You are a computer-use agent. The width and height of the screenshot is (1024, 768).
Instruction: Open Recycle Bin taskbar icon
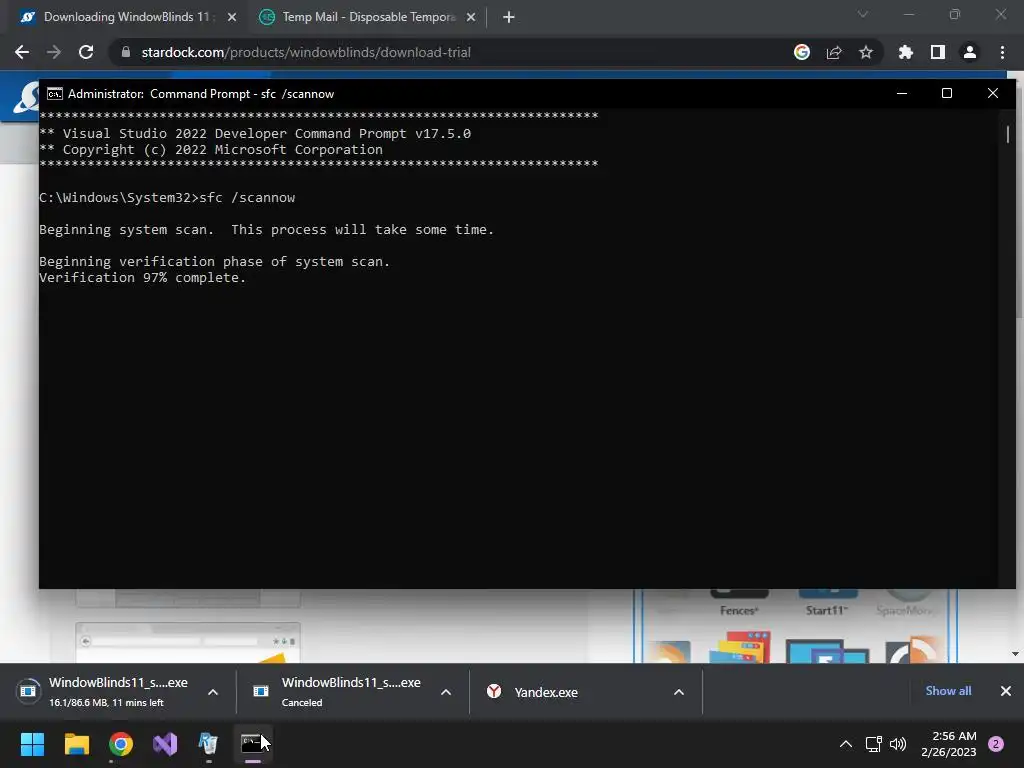pyautogui.click(x=208, y=743)
